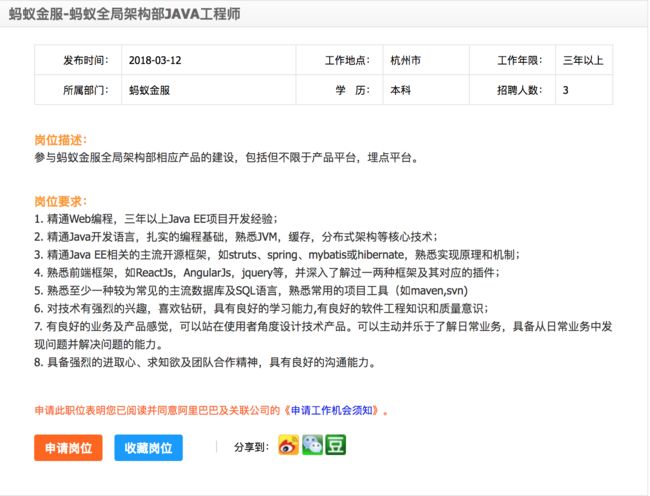Share the job posting to Weibo
The width and height of the screenshot is (650, 496).
coord(289,445)
